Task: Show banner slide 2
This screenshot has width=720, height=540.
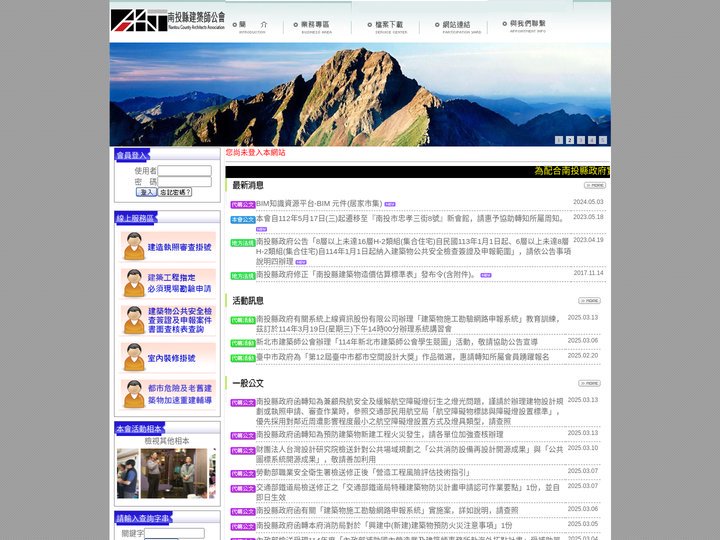Action: 570,140
